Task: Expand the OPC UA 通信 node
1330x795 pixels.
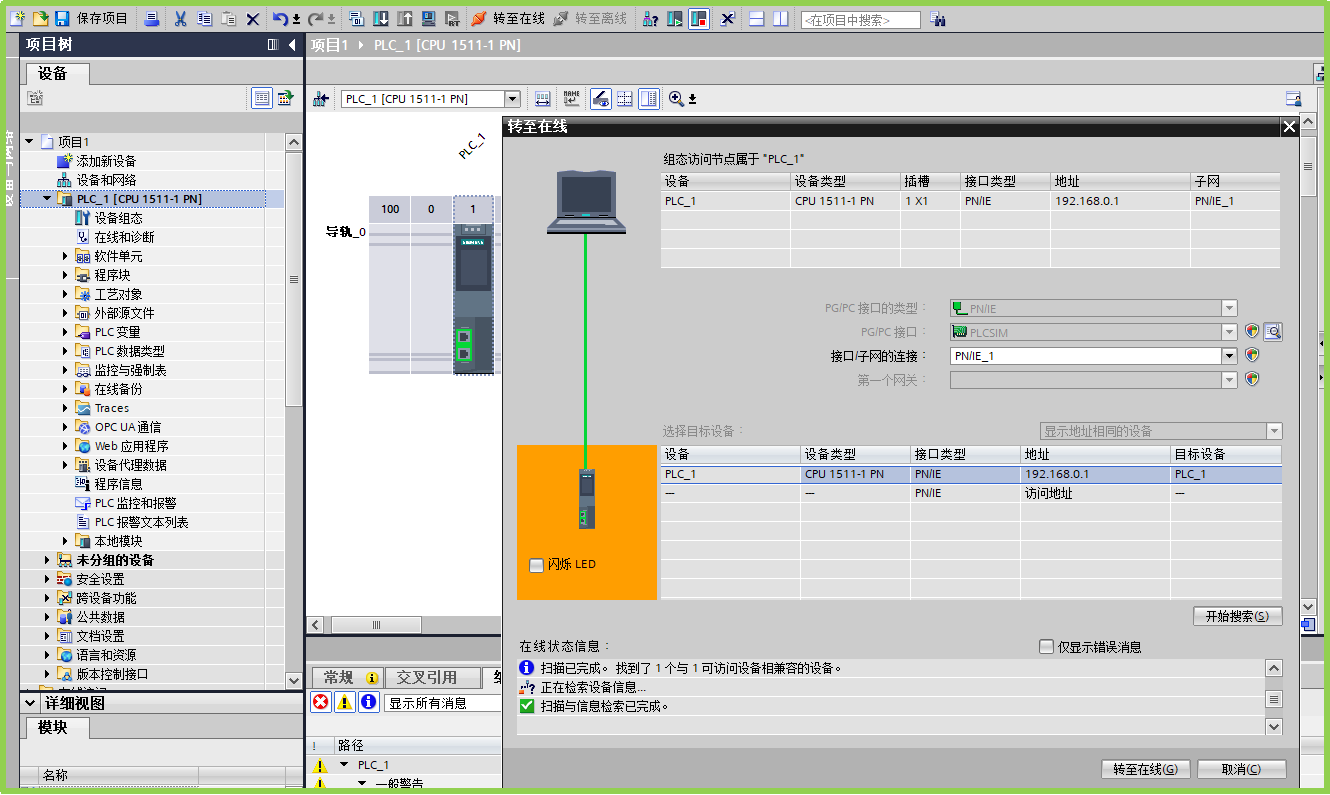Action: (x=65, y=427)
